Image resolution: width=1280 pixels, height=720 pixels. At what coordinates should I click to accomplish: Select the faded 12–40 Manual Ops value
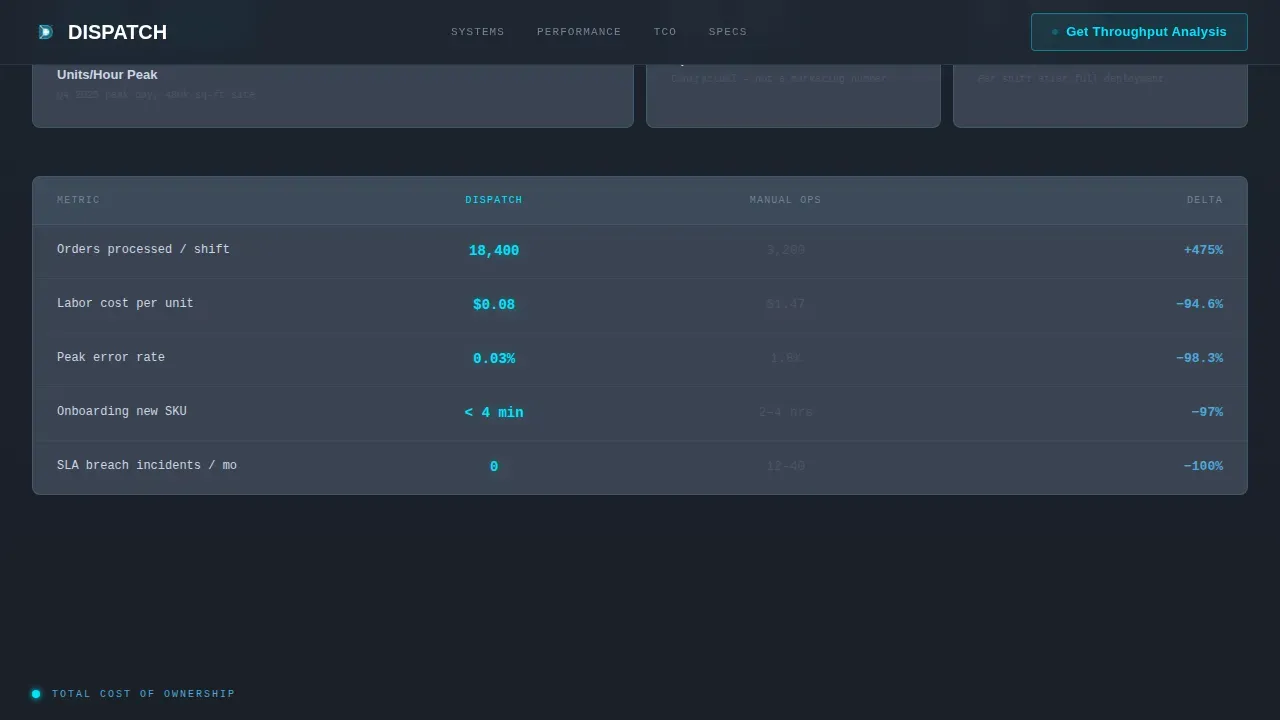click(x=786, y=466)
